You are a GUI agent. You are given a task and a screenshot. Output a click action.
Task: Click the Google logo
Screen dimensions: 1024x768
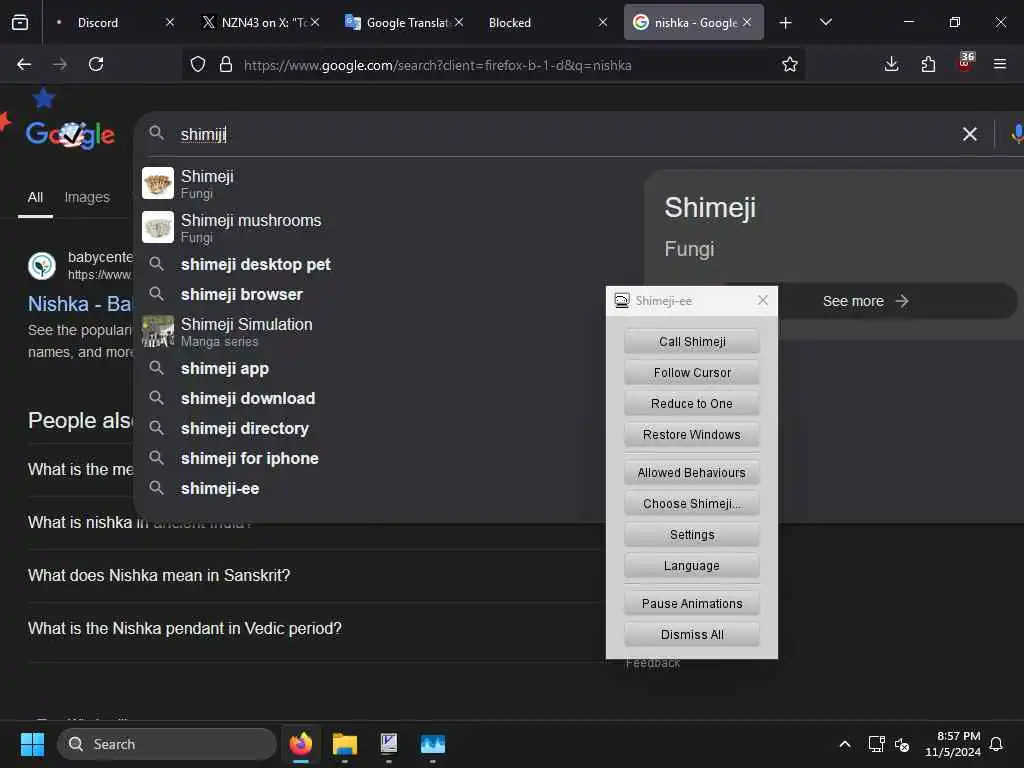(x=70, y=135)
